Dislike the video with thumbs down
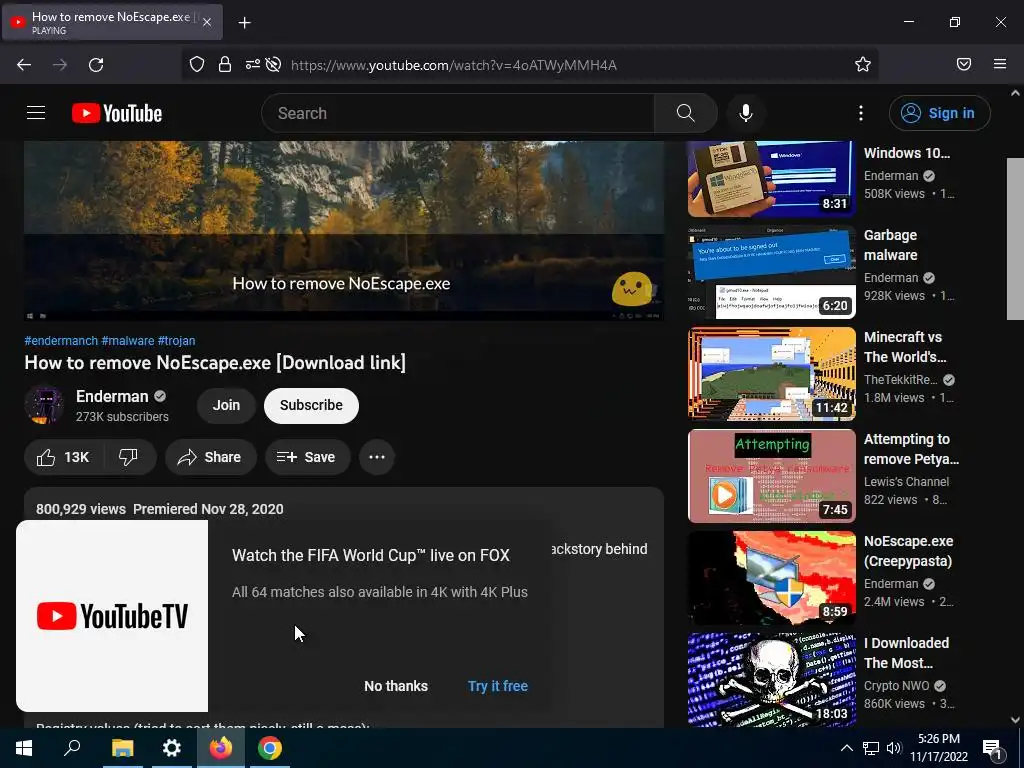This screenshot has height=768, width=1024. (x=129, y=457)
